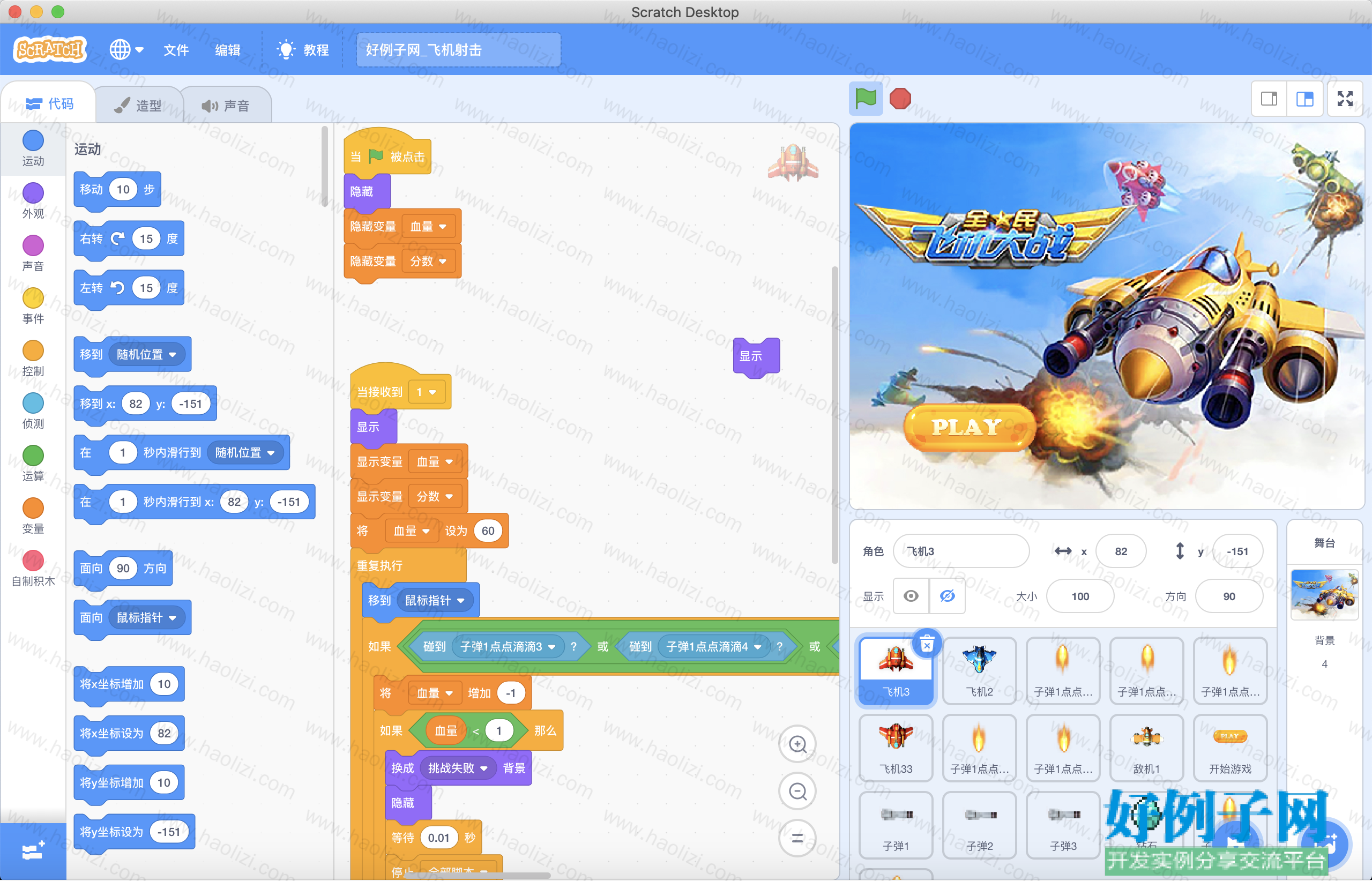Click the red stop button
The image size is (1372, 881).
coord(900,99)
